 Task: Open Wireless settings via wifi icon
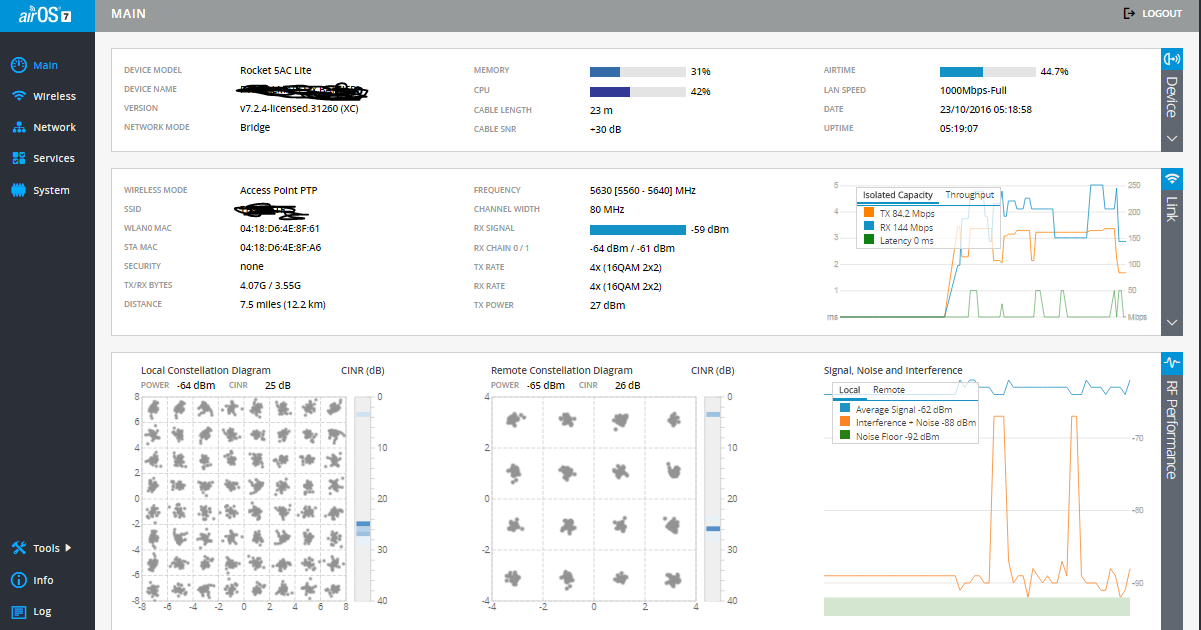pyautogui.click(x=18, y=96)
